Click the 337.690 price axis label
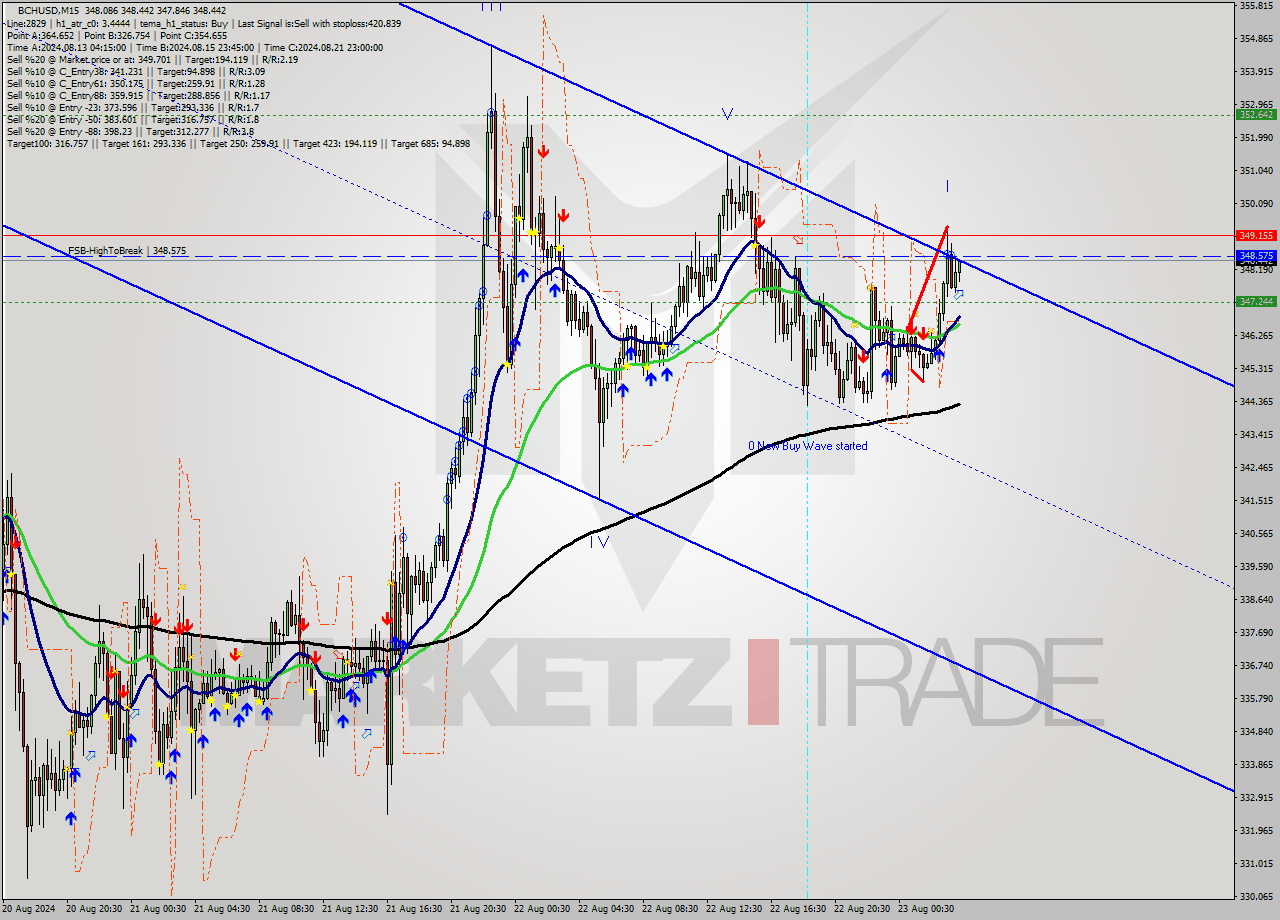 click(x=1256, y=632)
